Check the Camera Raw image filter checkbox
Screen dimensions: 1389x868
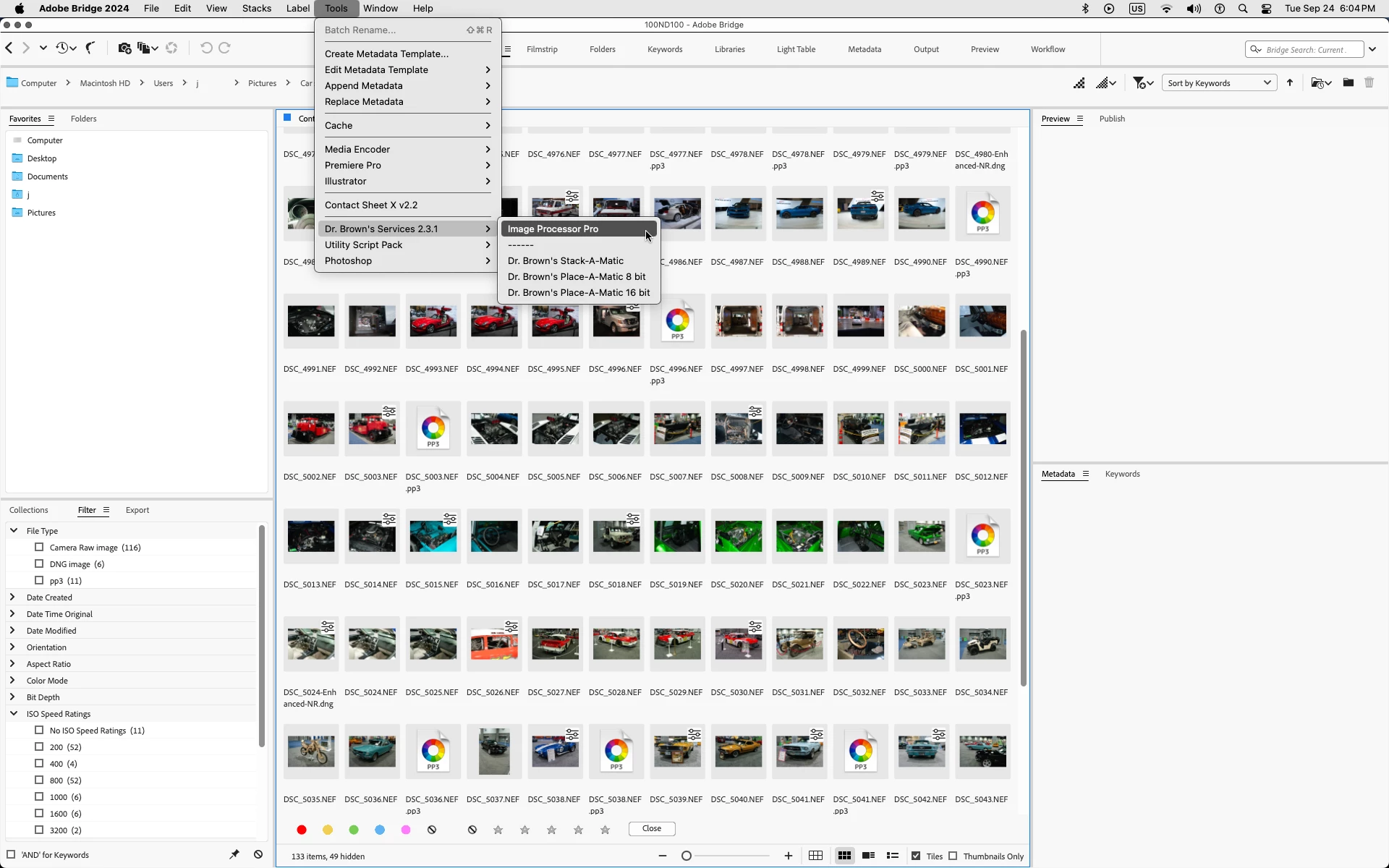[x=40, y=548]
